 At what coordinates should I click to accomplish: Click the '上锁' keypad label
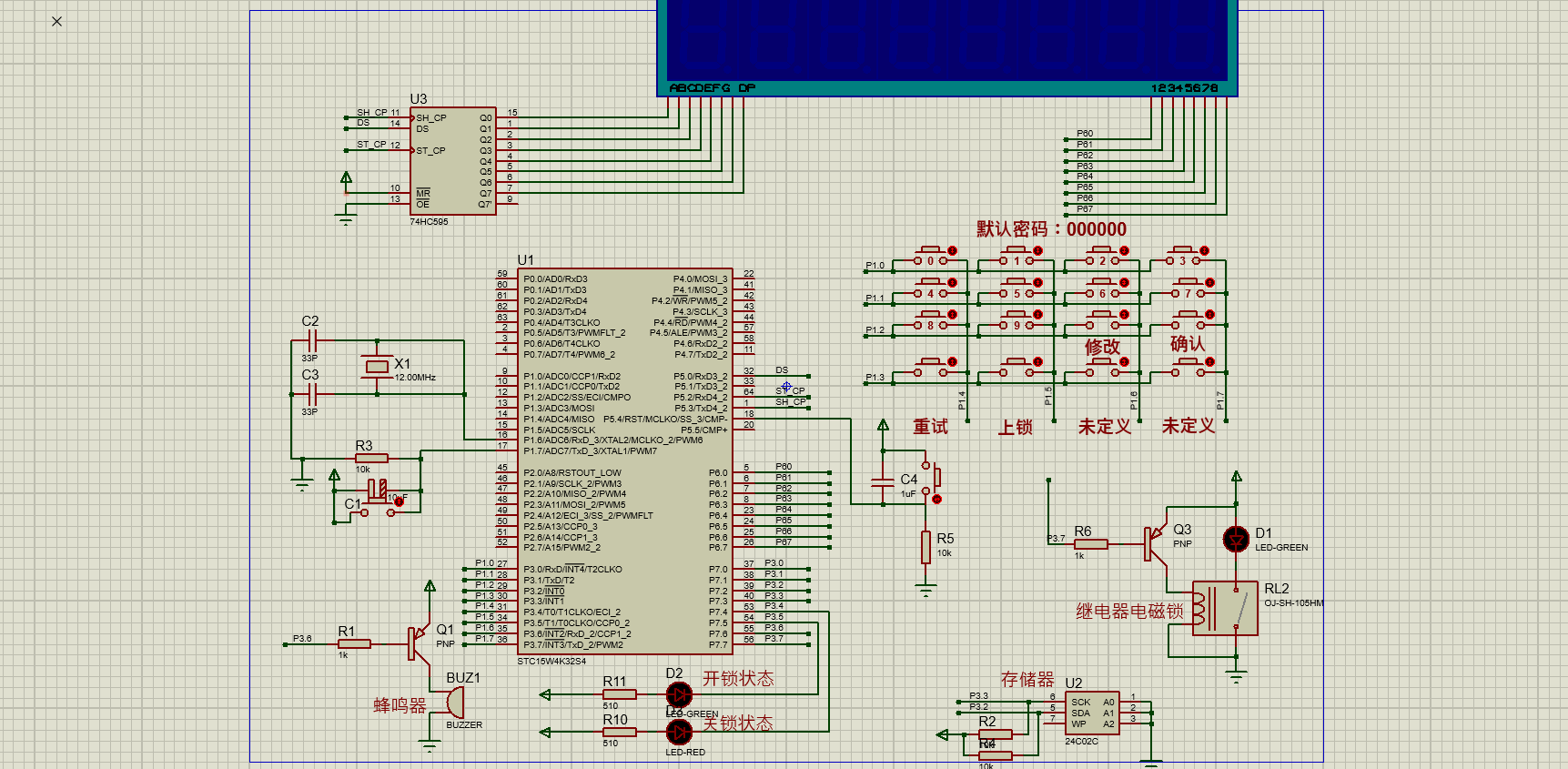point(1016,427)
